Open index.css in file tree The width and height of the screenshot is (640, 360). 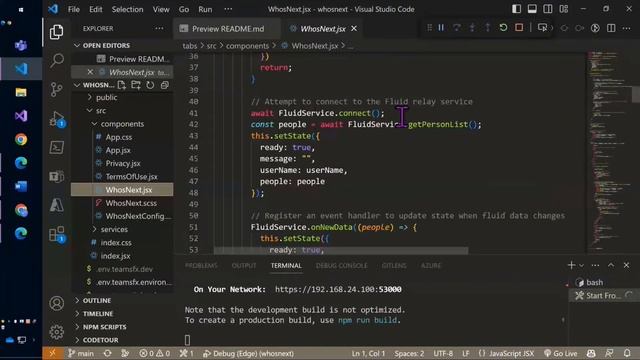tap(116, 242)
